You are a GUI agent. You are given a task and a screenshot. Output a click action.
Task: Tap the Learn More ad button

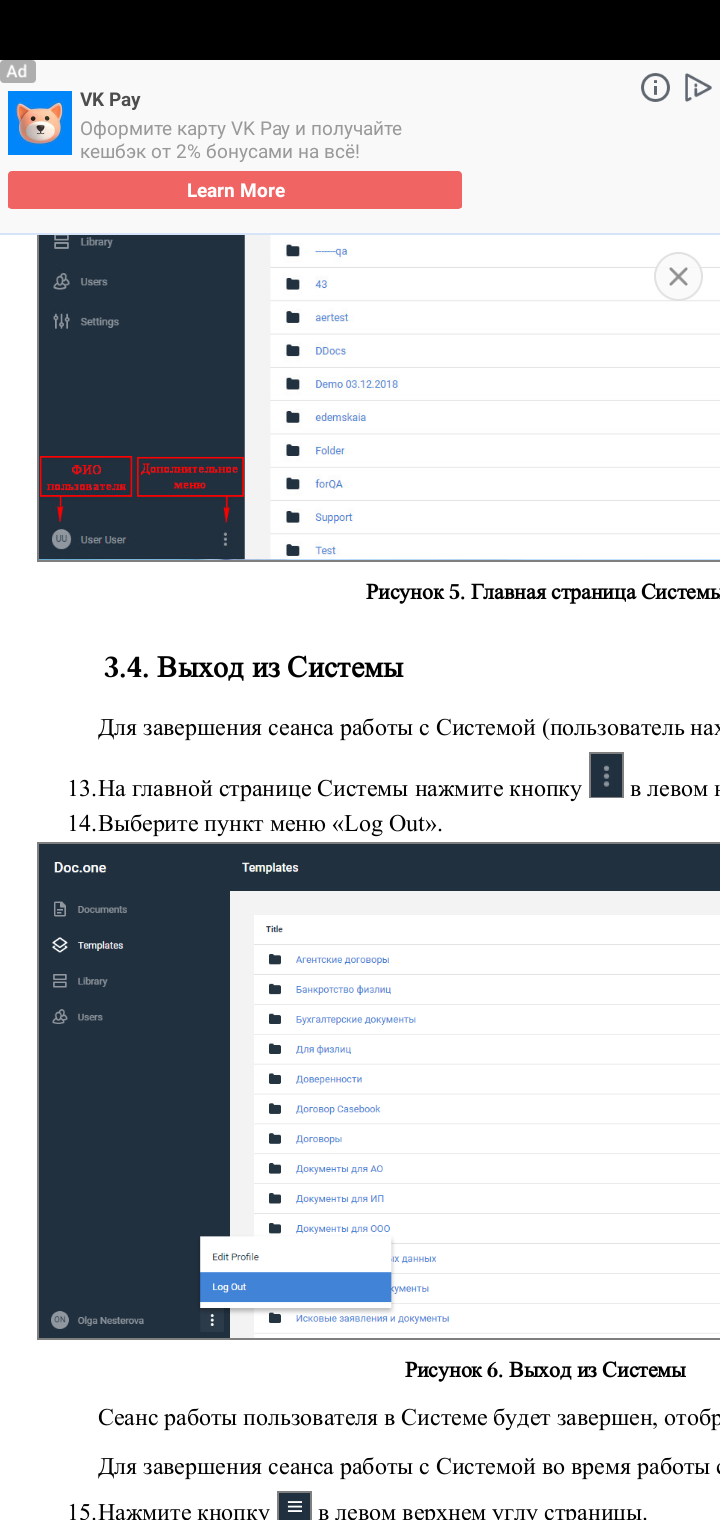tap(235, 190)
